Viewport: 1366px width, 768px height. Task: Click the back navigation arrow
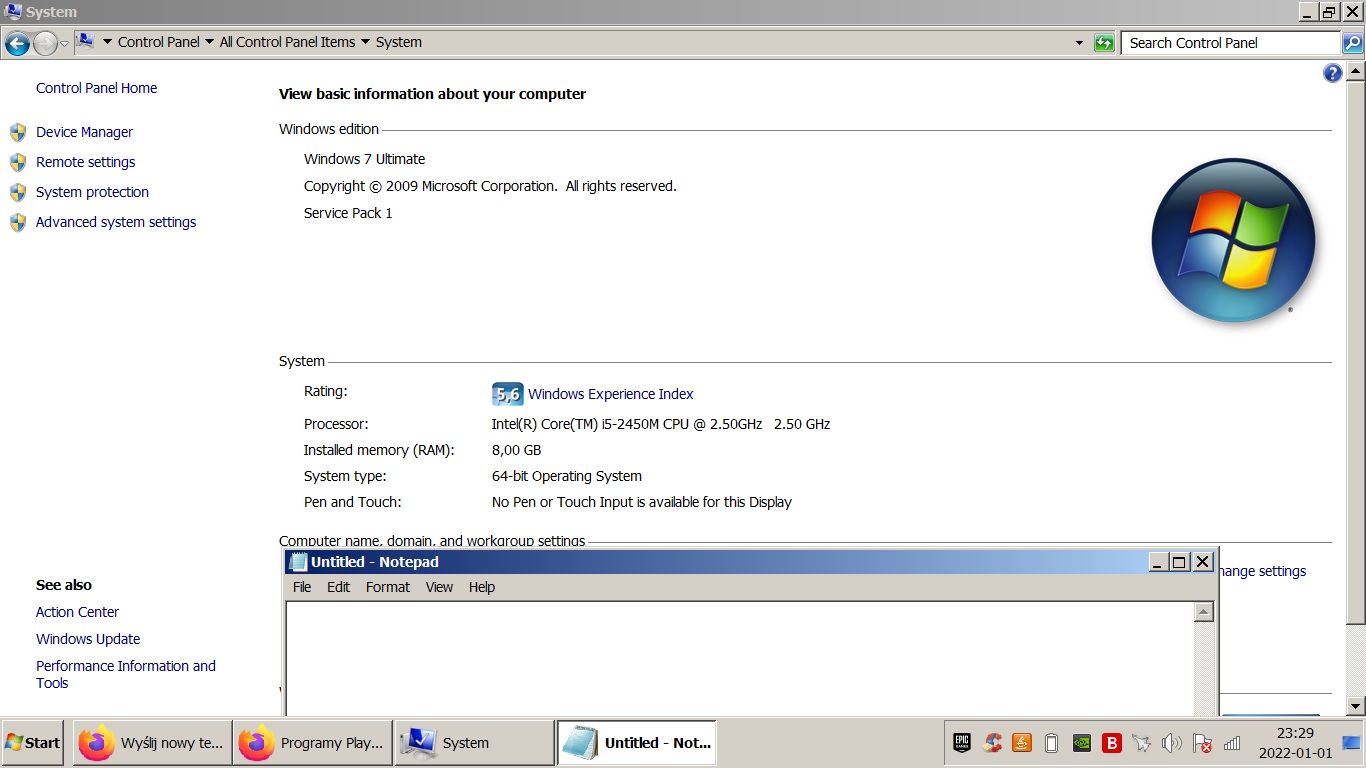17,43
